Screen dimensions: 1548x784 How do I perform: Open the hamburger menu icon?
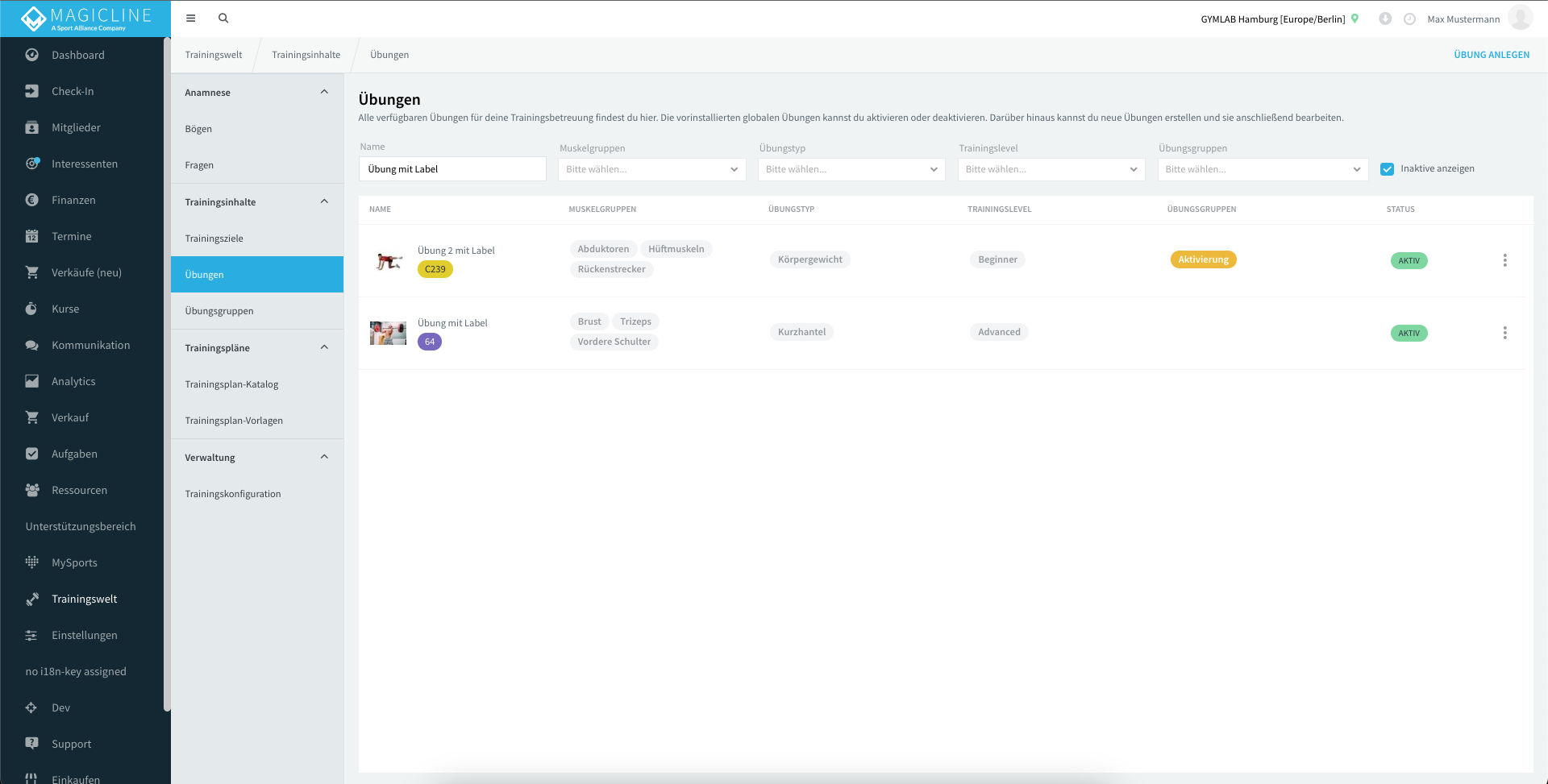[x=191, y=19]
